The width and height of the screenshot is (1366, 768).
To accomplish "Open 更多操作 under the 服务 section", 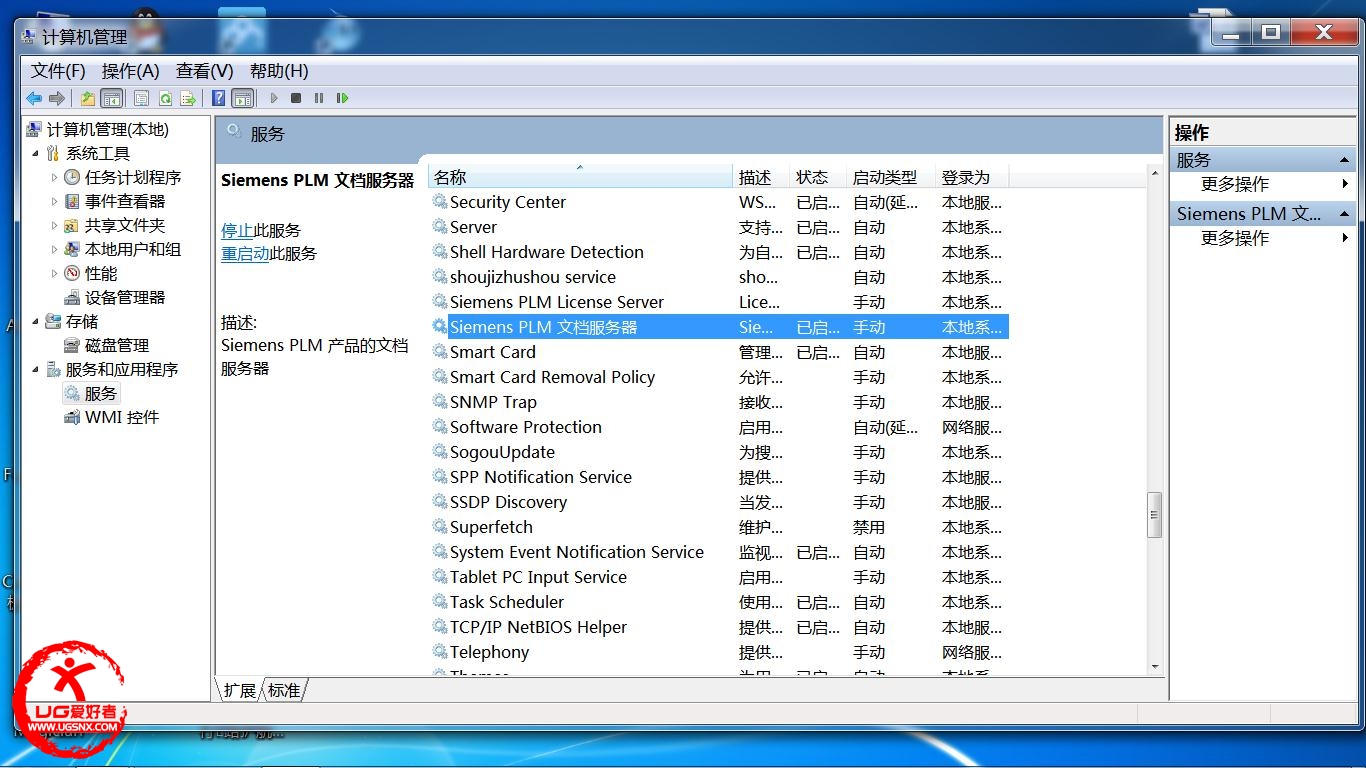I will pyautogui.click(x=1235, y=184).
